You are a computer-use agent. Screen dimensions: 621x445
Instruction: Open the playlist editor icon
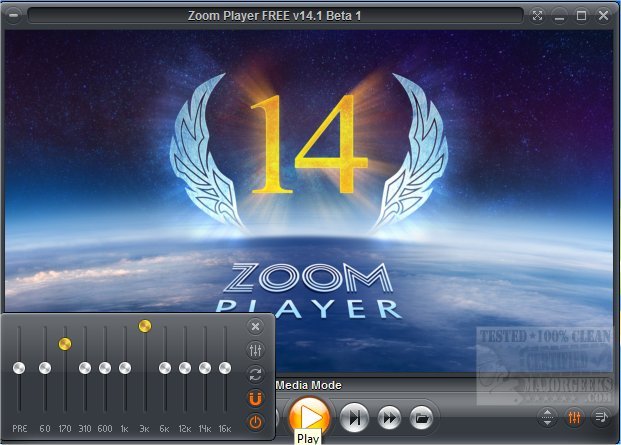tap(603, 417)
